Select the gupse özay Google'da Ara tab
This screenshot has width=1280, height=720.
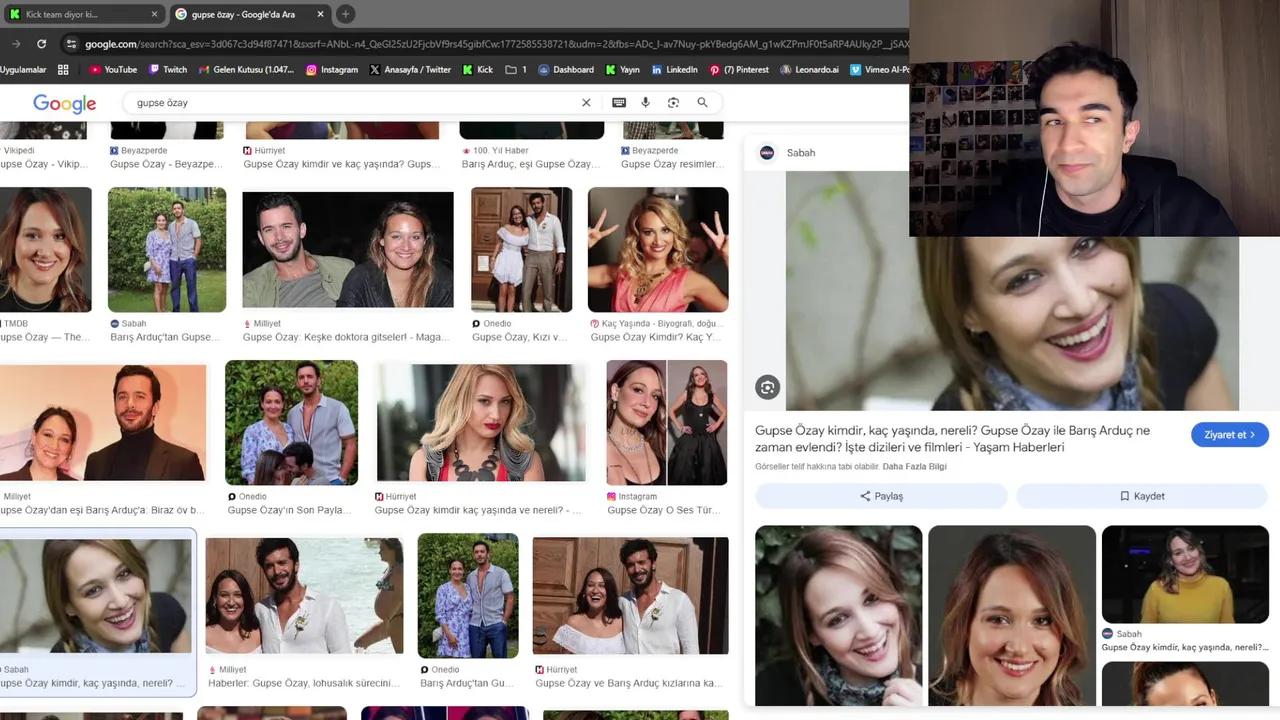coord(248,14)
